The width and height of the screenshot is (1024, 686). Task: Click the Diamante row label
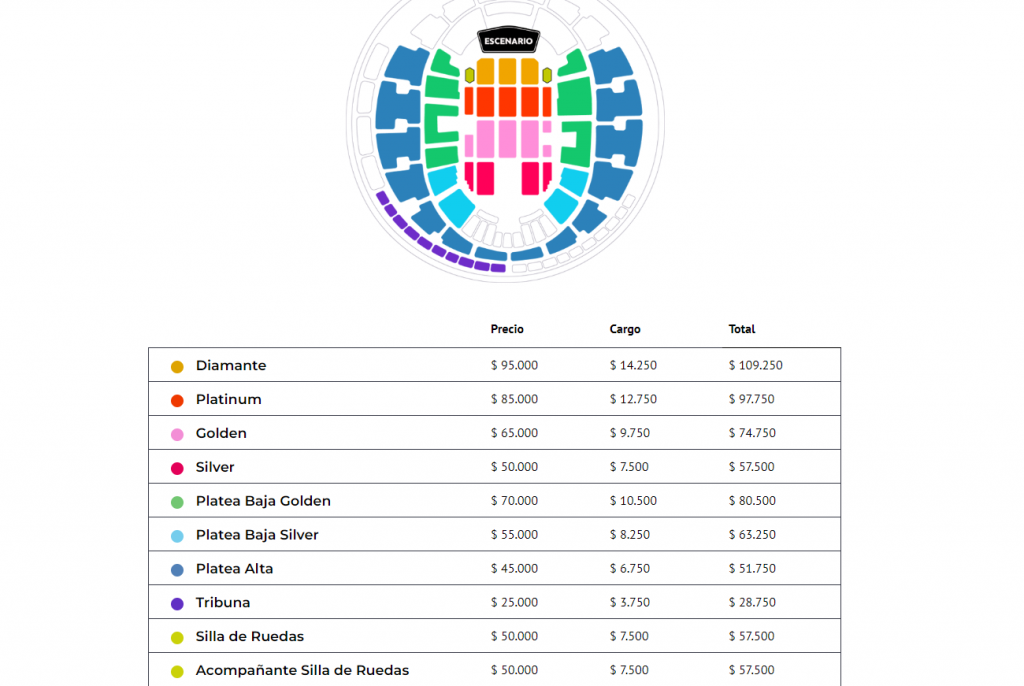(231, 365)
